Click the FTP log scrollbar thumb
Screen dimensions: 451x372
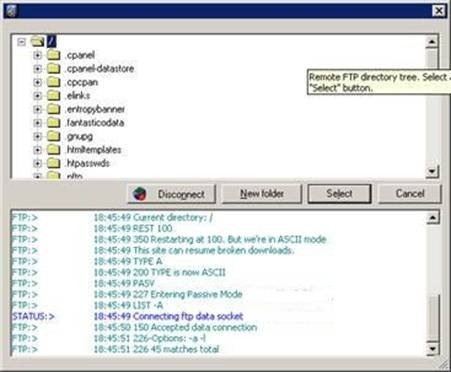(x=433, y=318)
